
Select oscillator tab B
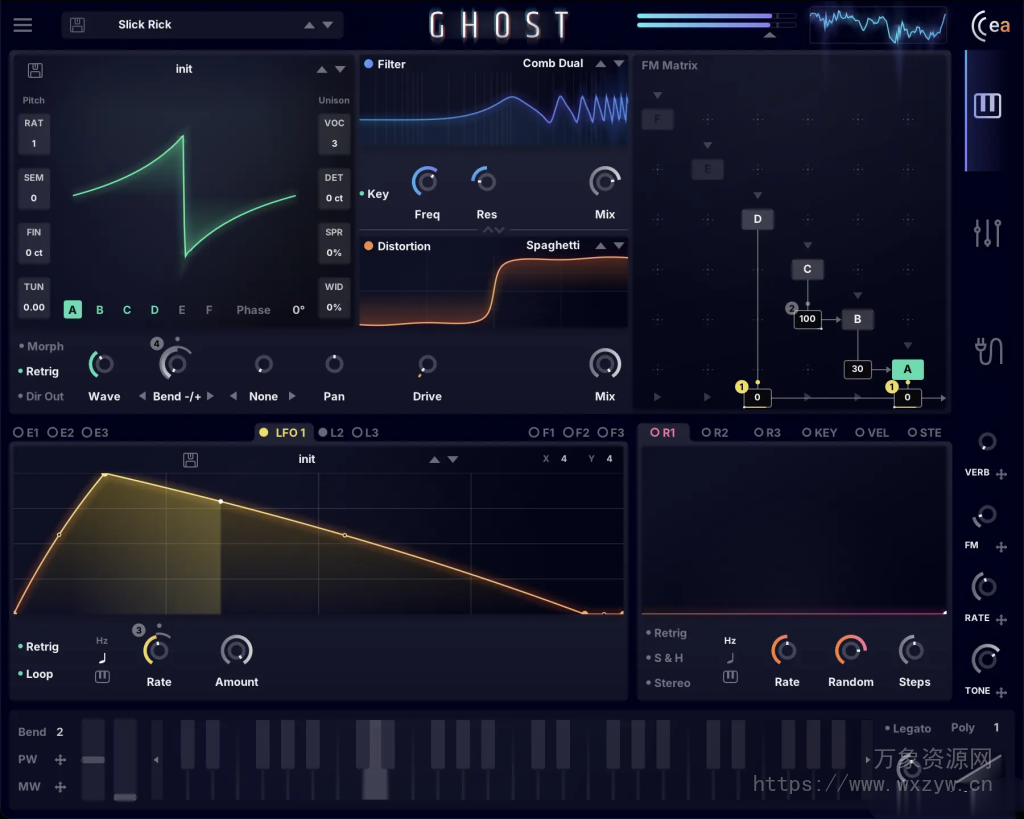point(99,310)
